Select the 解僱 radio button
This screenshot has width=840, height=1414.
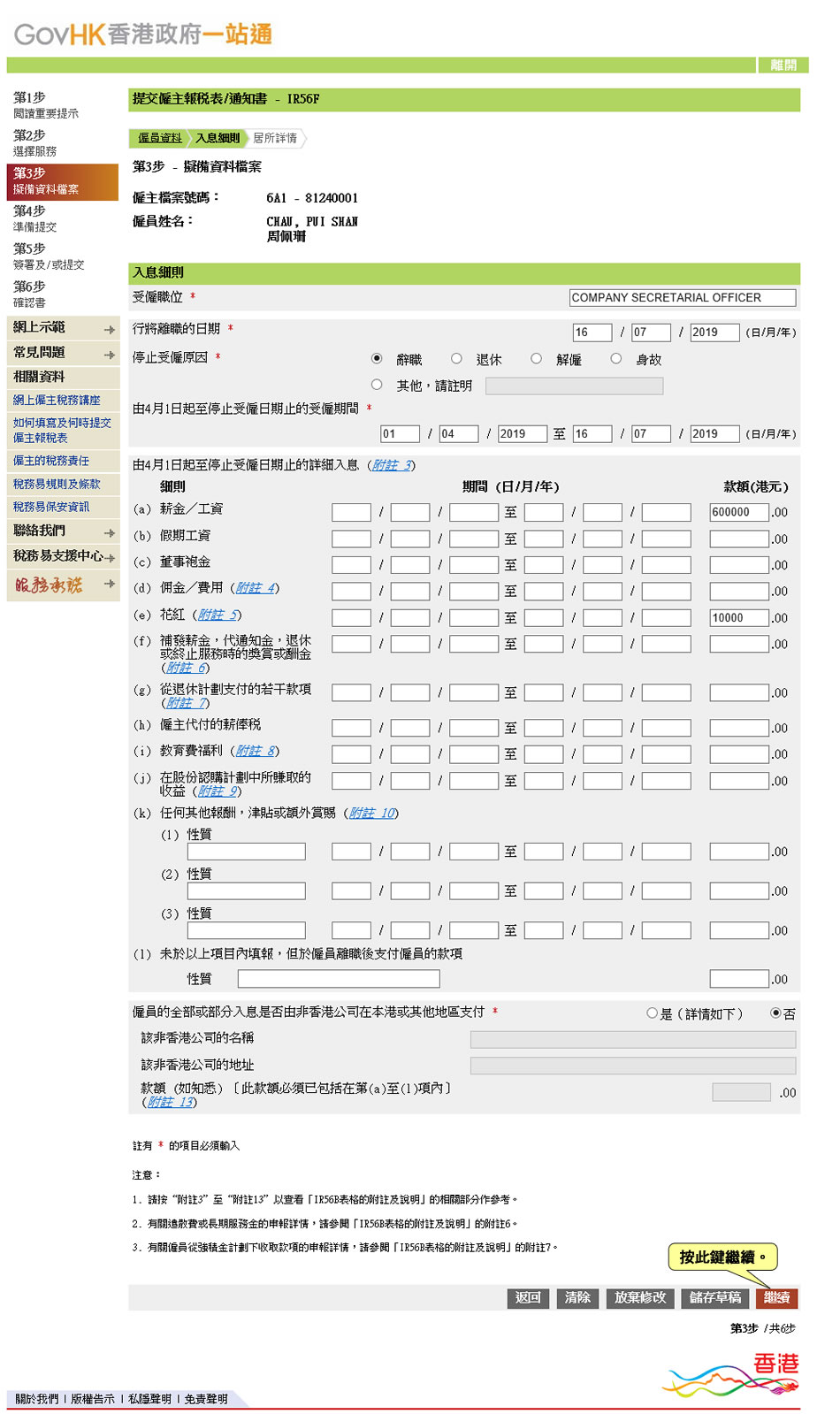536,359
